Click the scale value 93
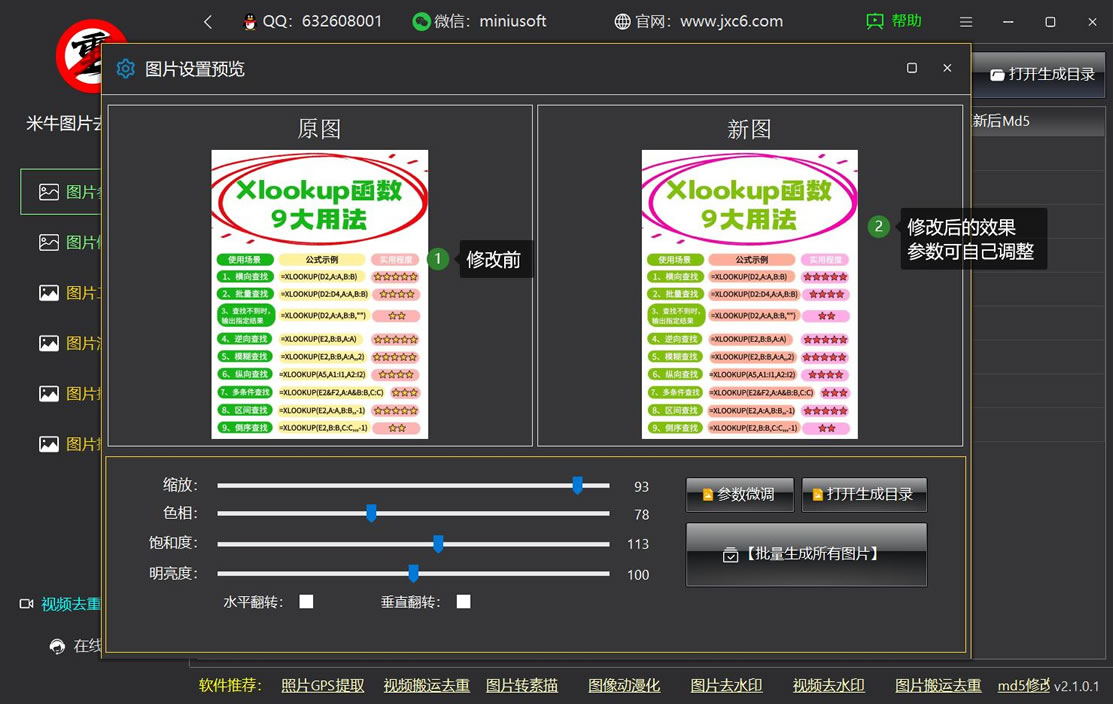The width and height of the screenshot is (1113, 704). click(x=642, y=487)
